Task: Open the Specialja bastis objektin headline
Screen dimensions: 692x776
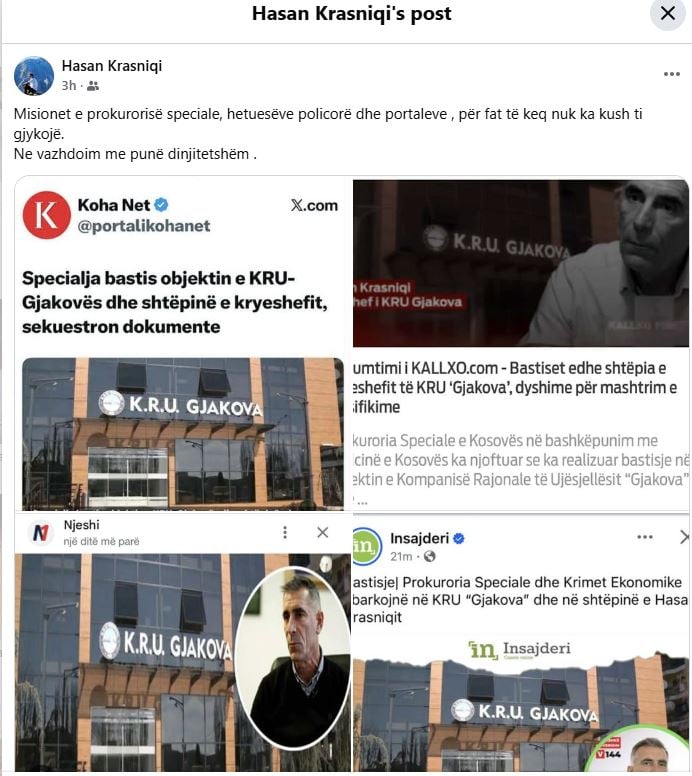Action: pyautogui.click(x=175, y=302)
